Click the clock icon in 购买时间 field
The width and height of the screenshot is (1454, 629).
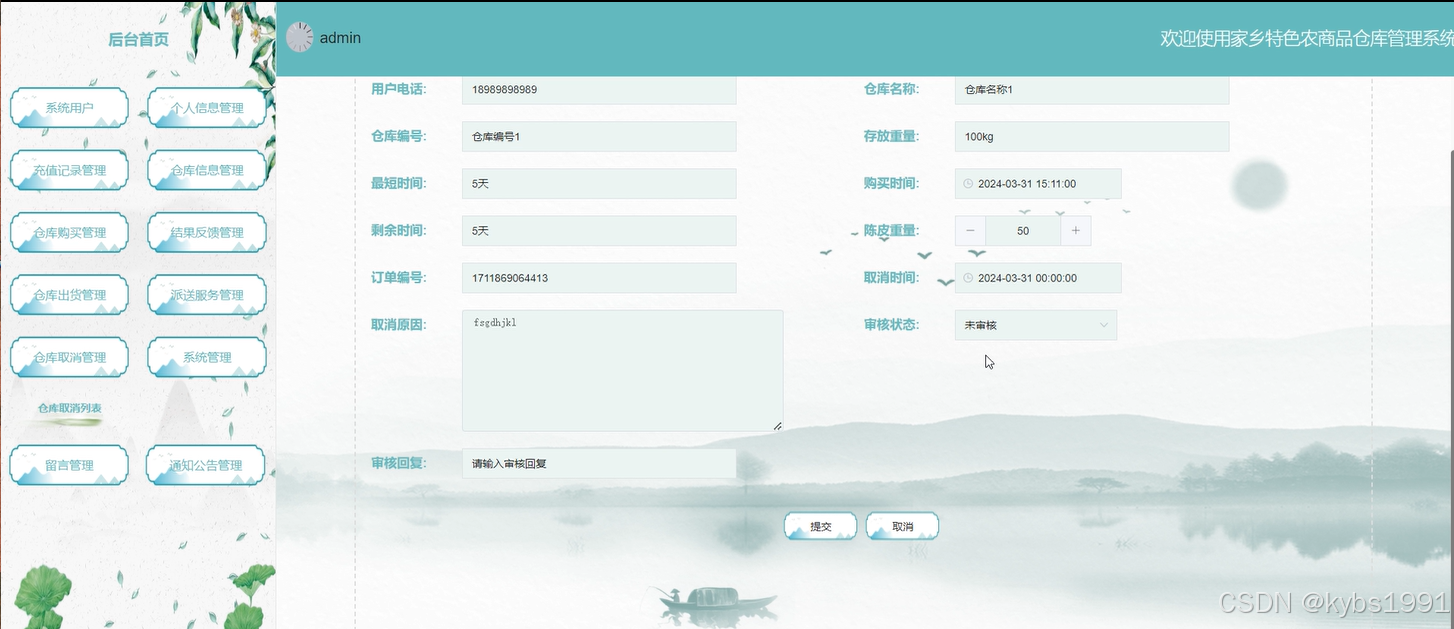tap(968, 184)
